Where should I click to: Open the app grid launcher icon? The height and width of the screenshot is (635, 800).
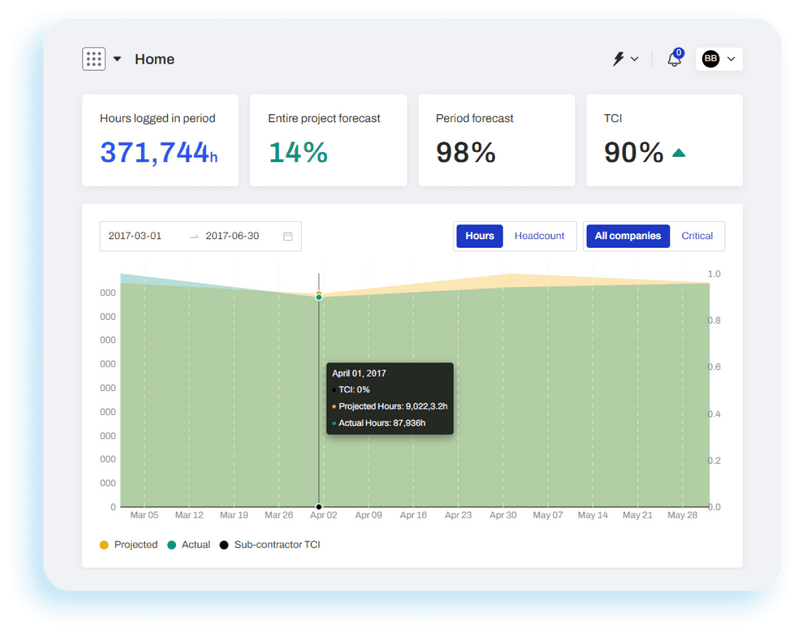tap(93, 58)
